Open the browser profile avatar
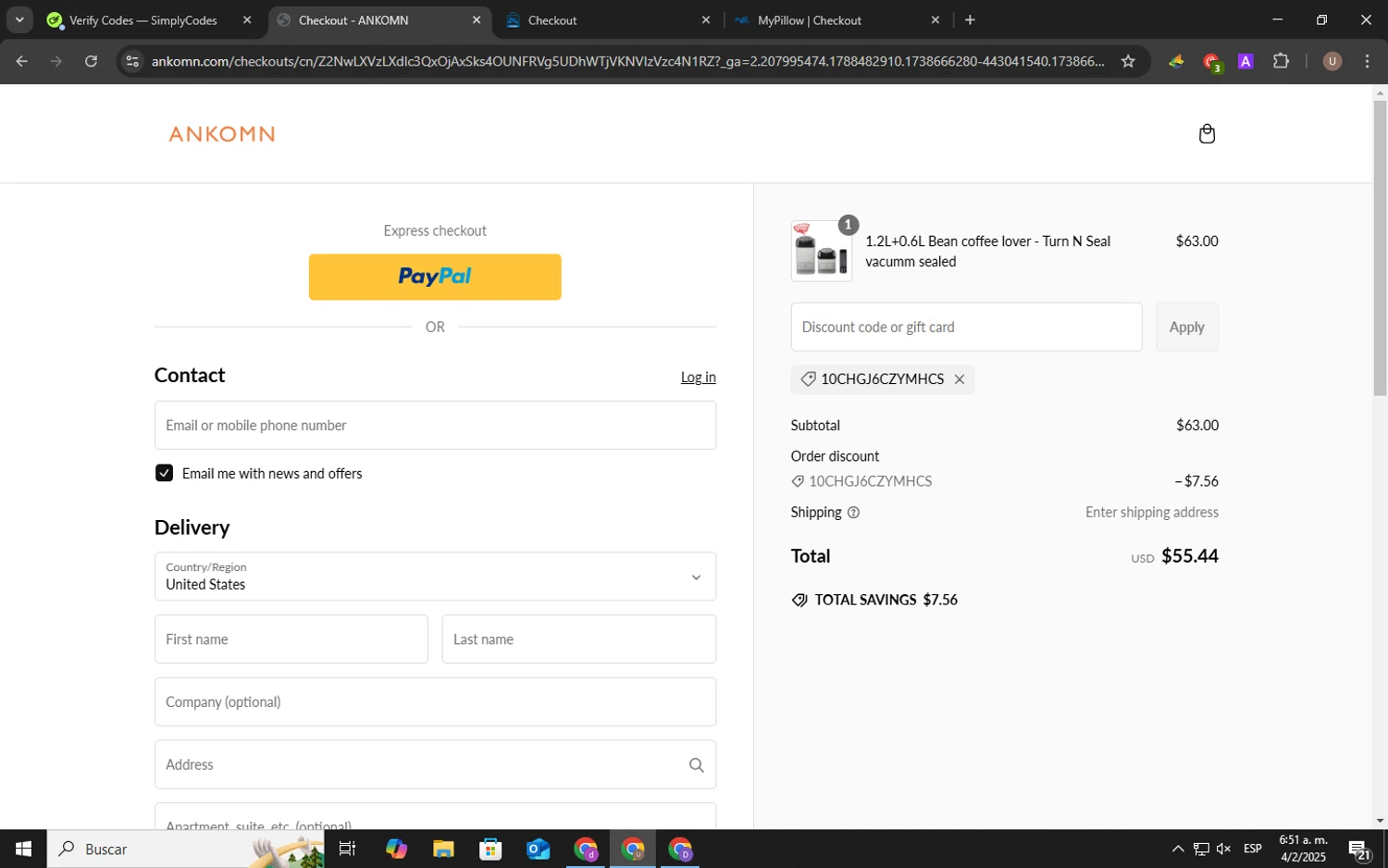This screenshot has width=1388, height=868. [x=1332, y=61]
